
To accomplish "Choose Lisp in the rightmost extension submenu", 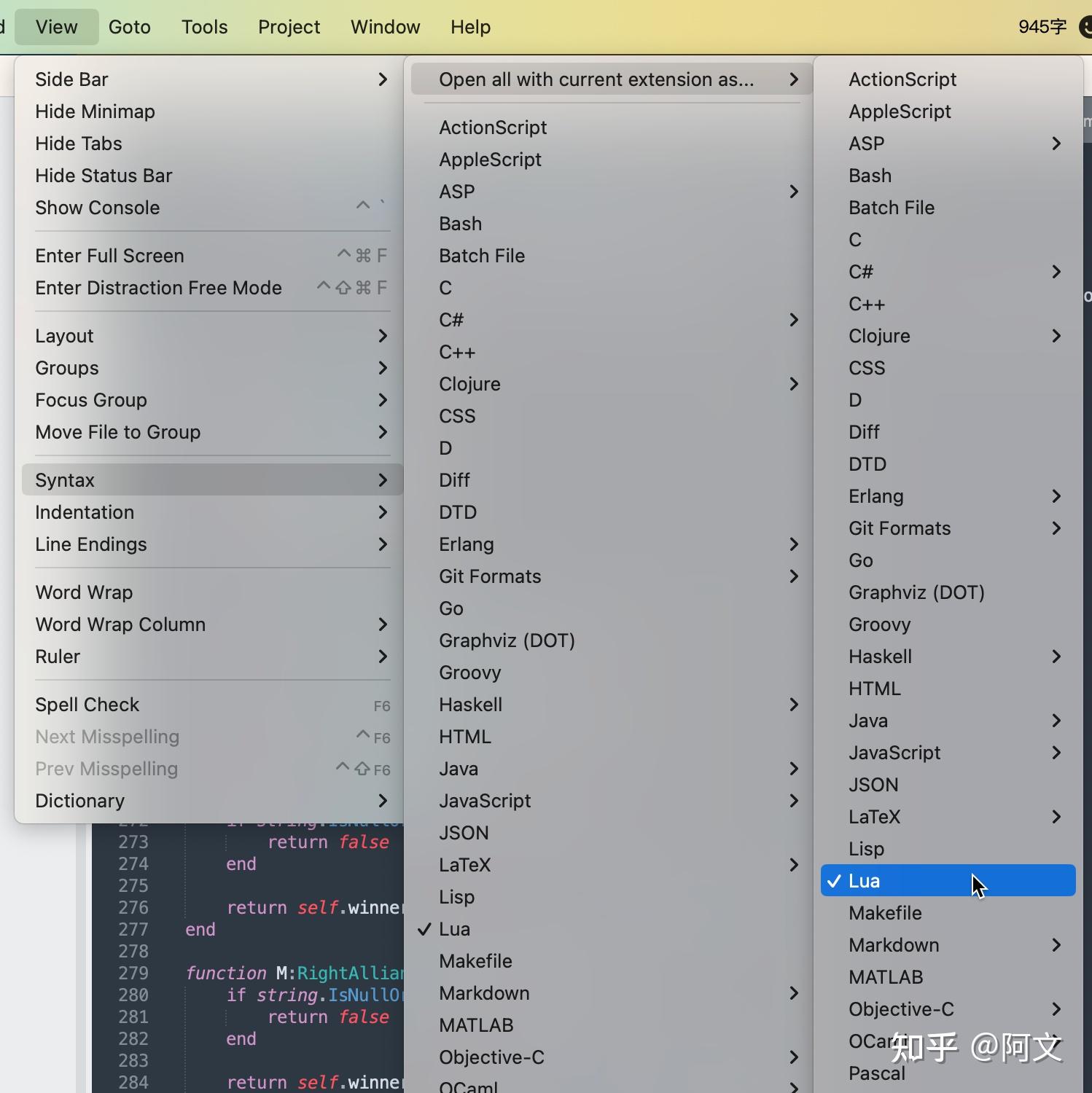I will [x=948, y=849].
